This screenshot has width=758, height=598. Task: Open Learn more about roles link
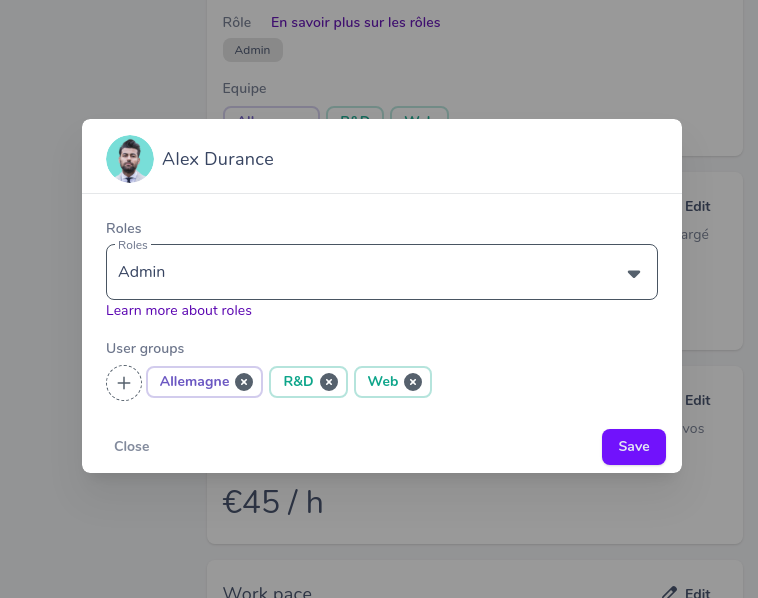click(x=179, y=310)
